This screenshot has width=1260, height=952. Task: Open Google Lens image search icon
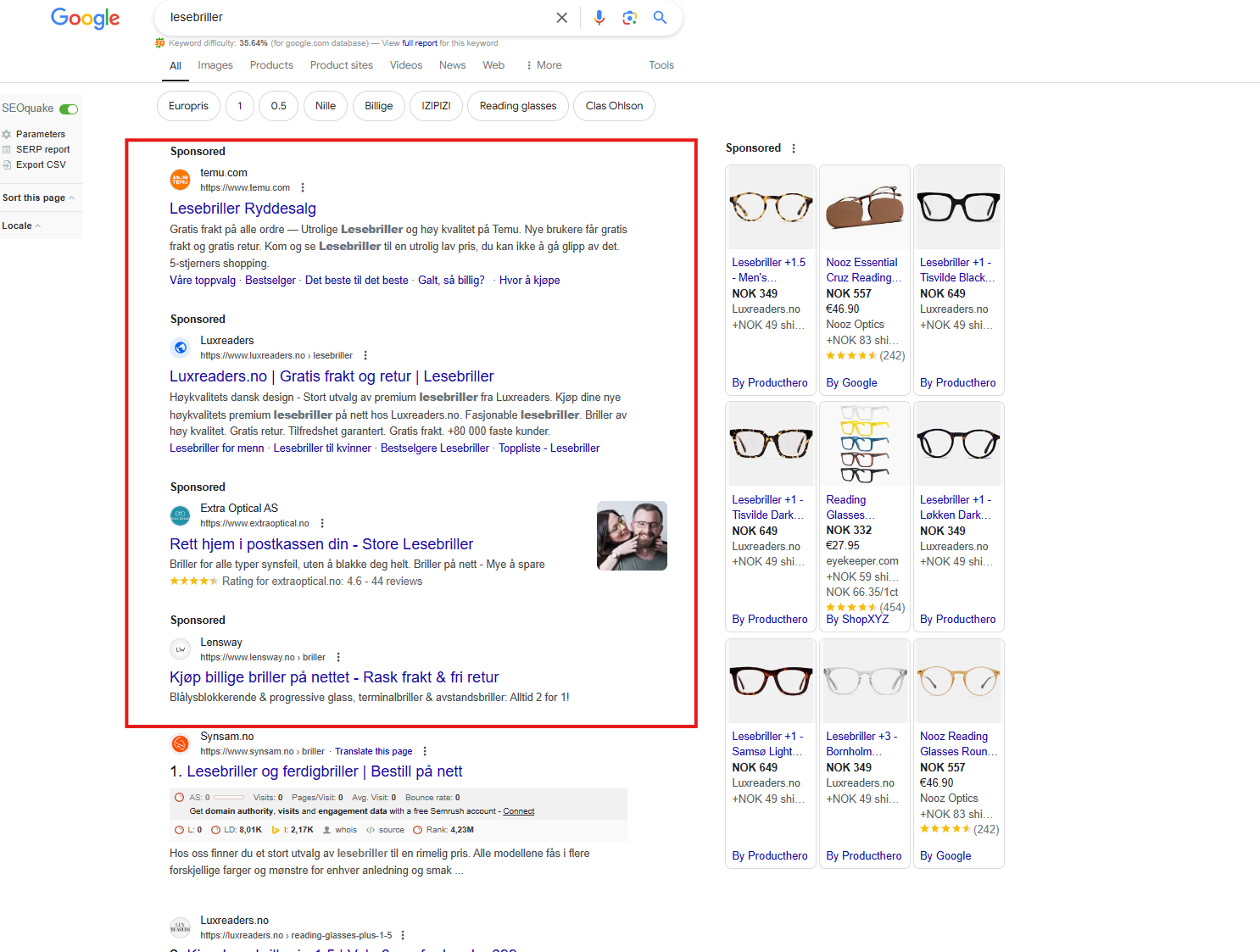click(x=629, y=18)
